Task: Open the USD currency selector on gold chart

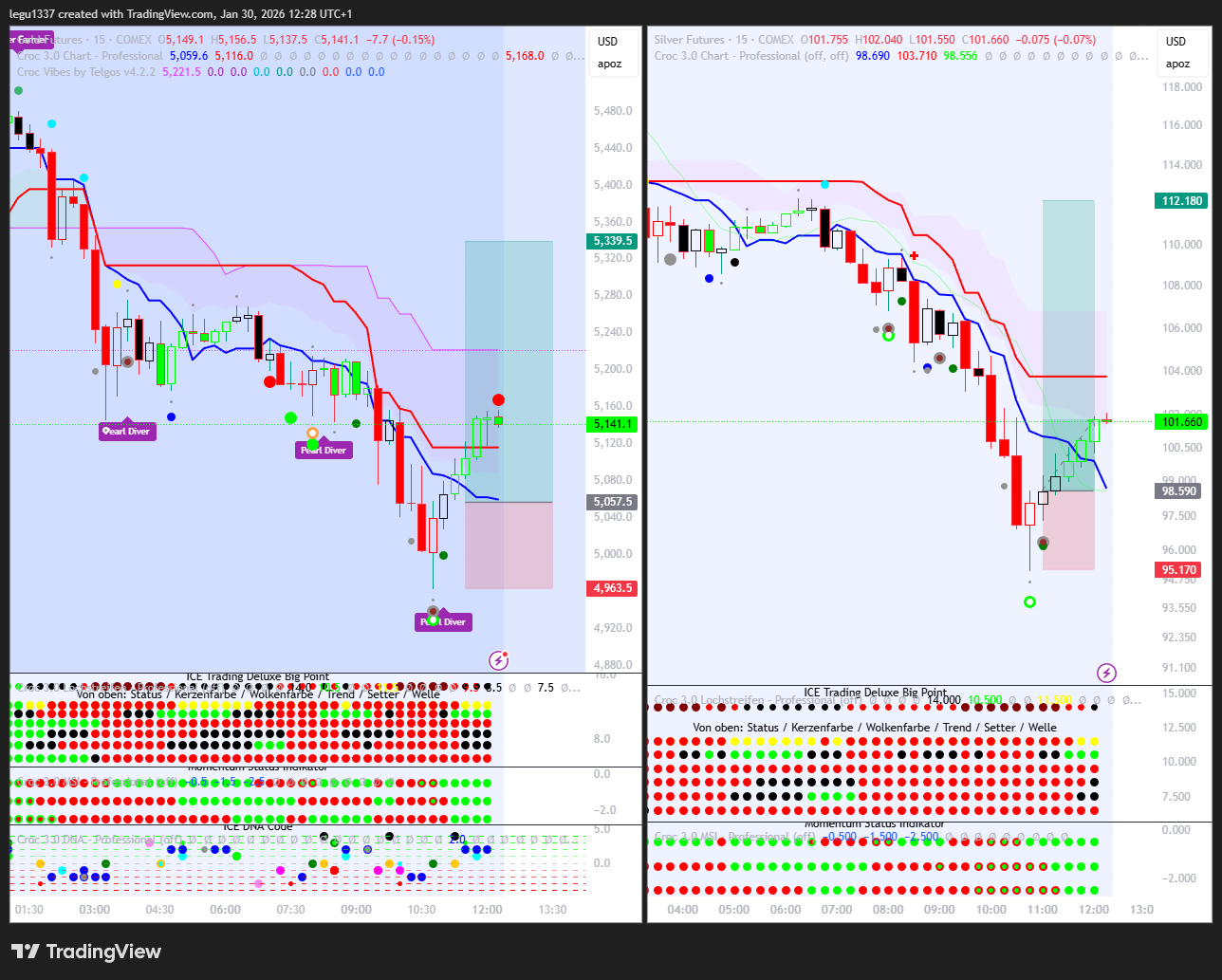Action: [x=607, y=42]
